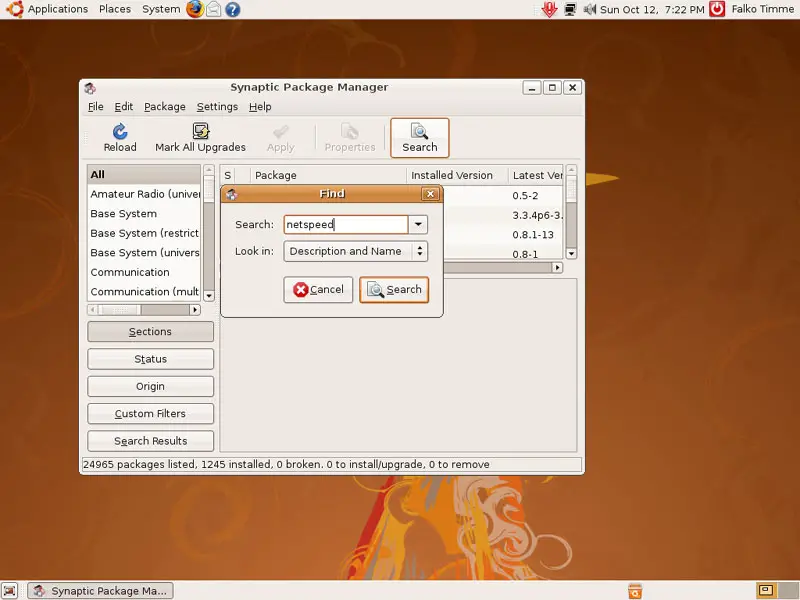This screenshot has height=600, width=800.
Task: Click the show desktop icon bottom-left
Action: click(x=11, y=591)
